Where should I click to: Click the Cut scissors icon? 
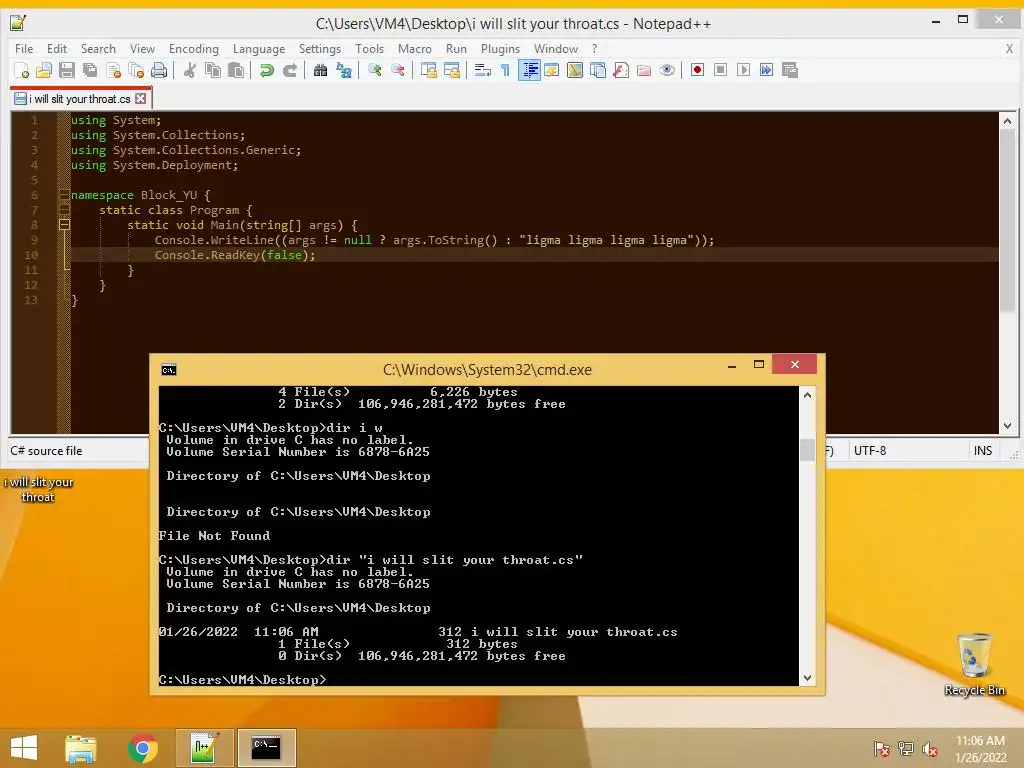pos(190,70)
